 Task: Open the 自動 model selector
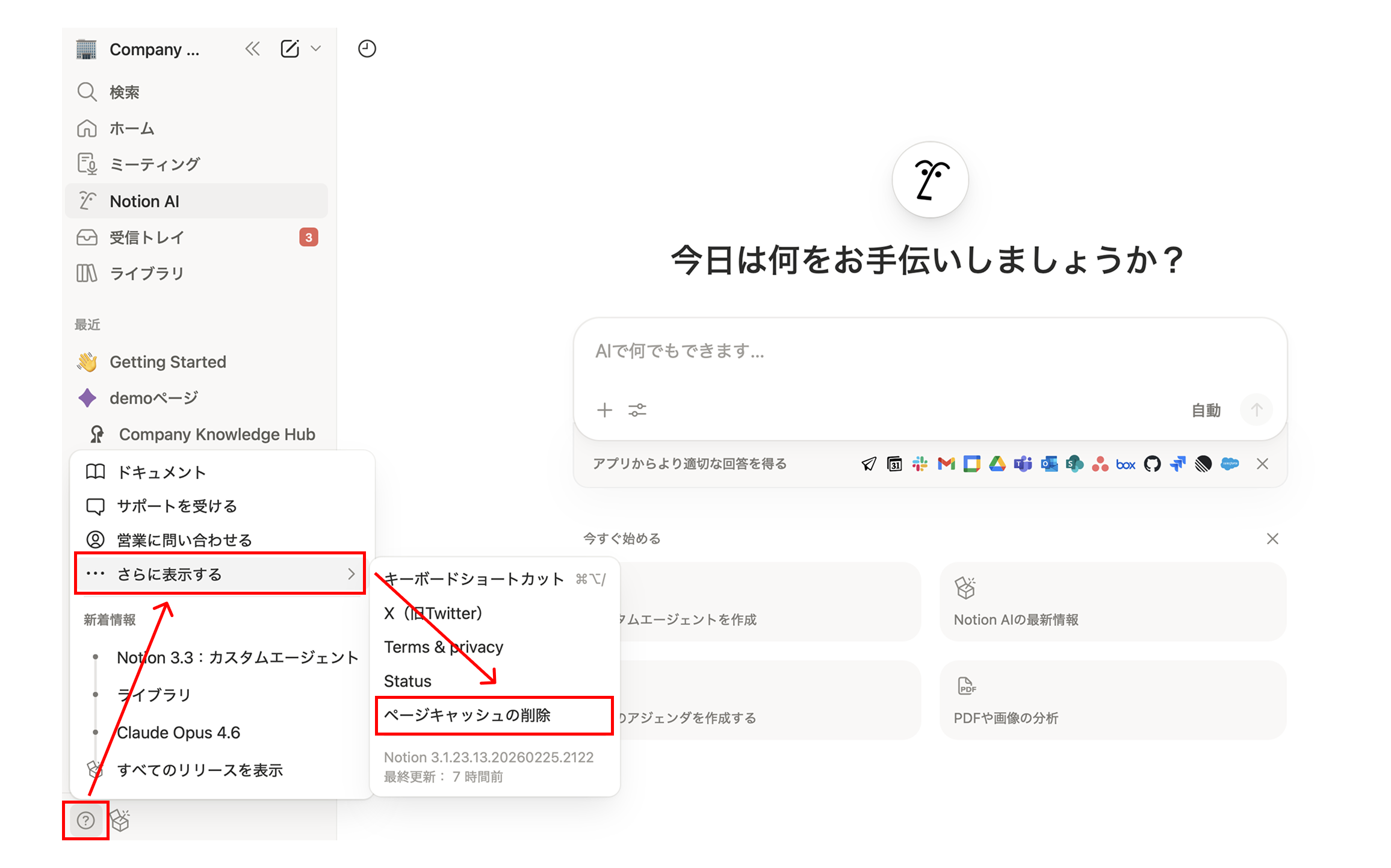[x=1206, y=411]
